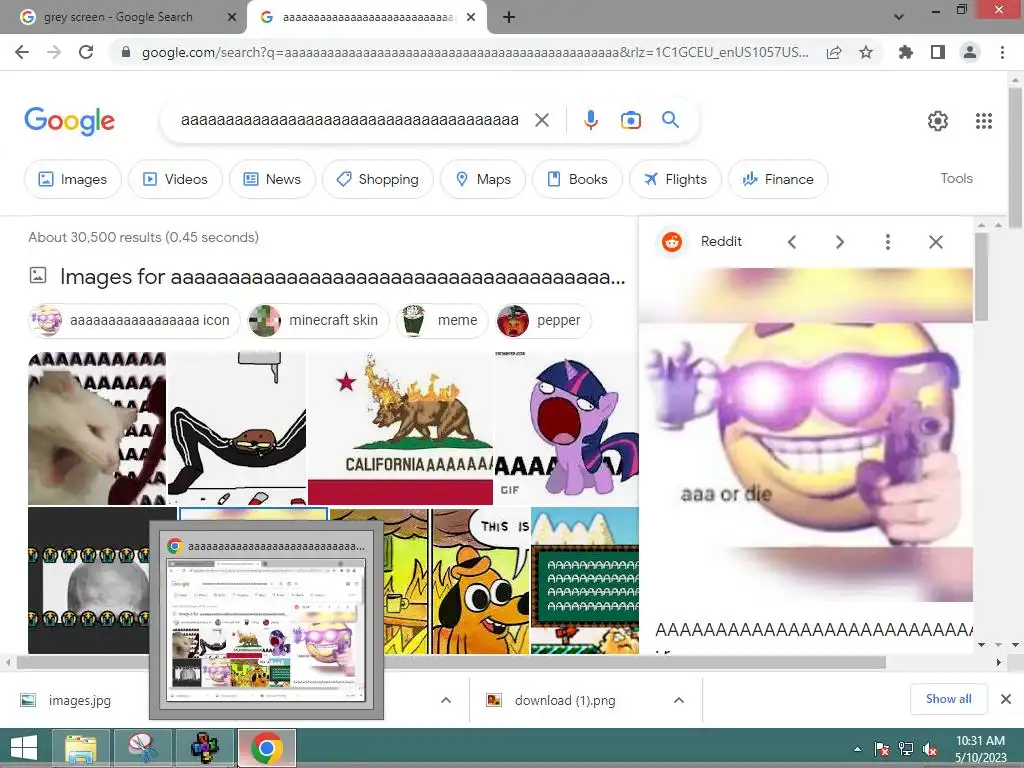Select the pepper suggestion chip
1024x768 pixels.
(x=543, y=321)
